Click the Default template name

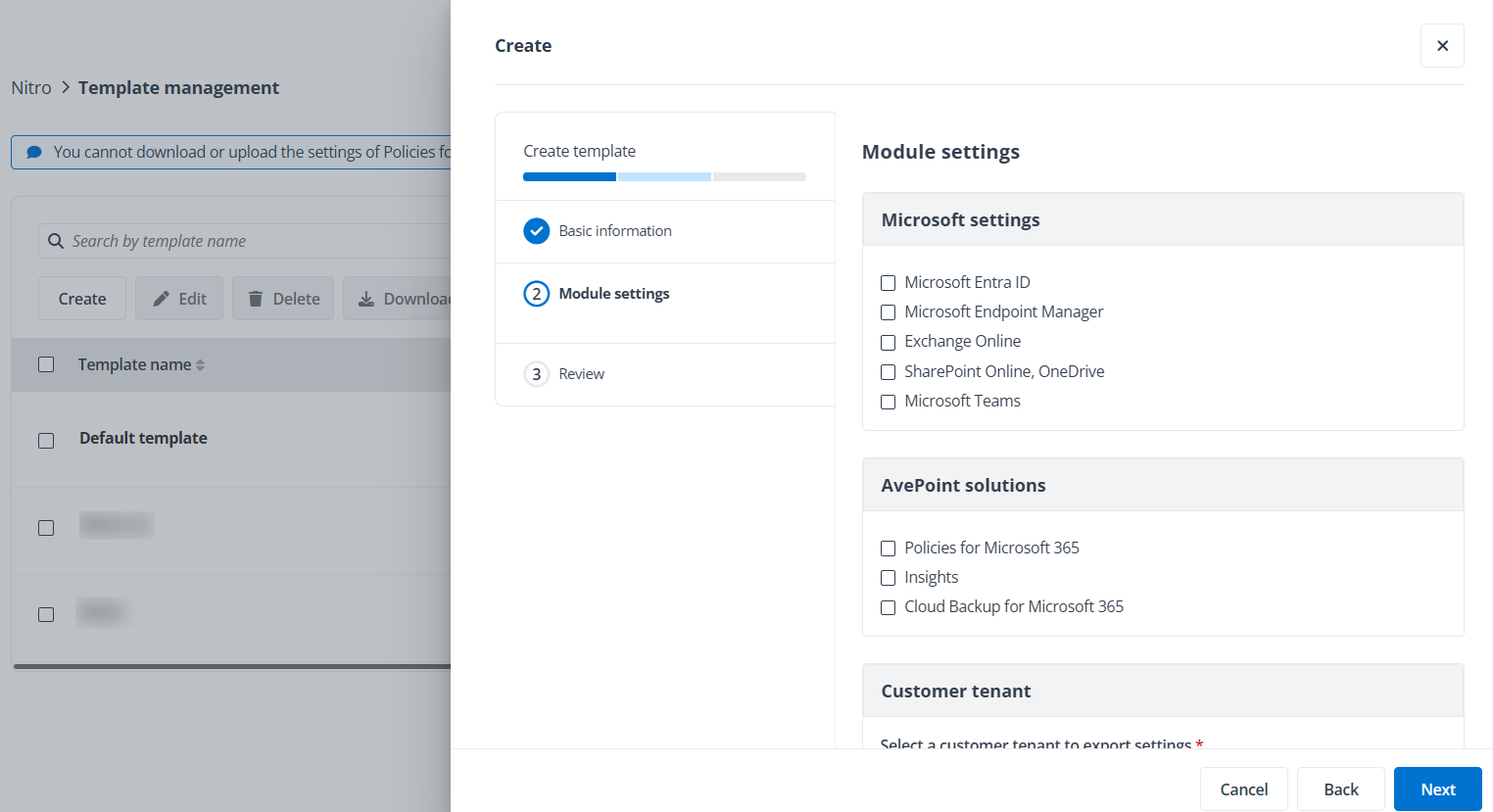click(143, 438)
